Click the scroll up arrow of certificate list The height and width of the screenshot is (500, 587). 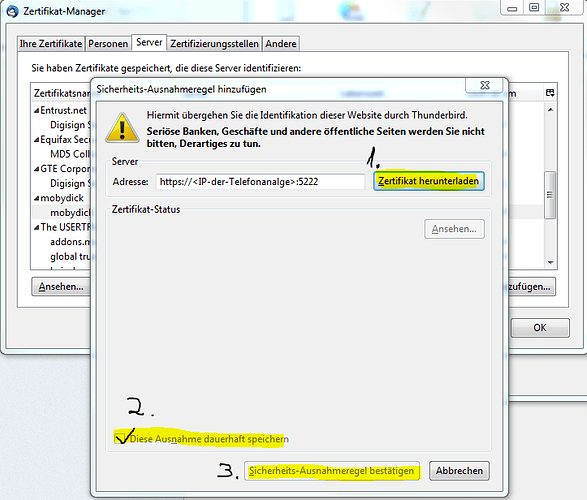point(550,110)
